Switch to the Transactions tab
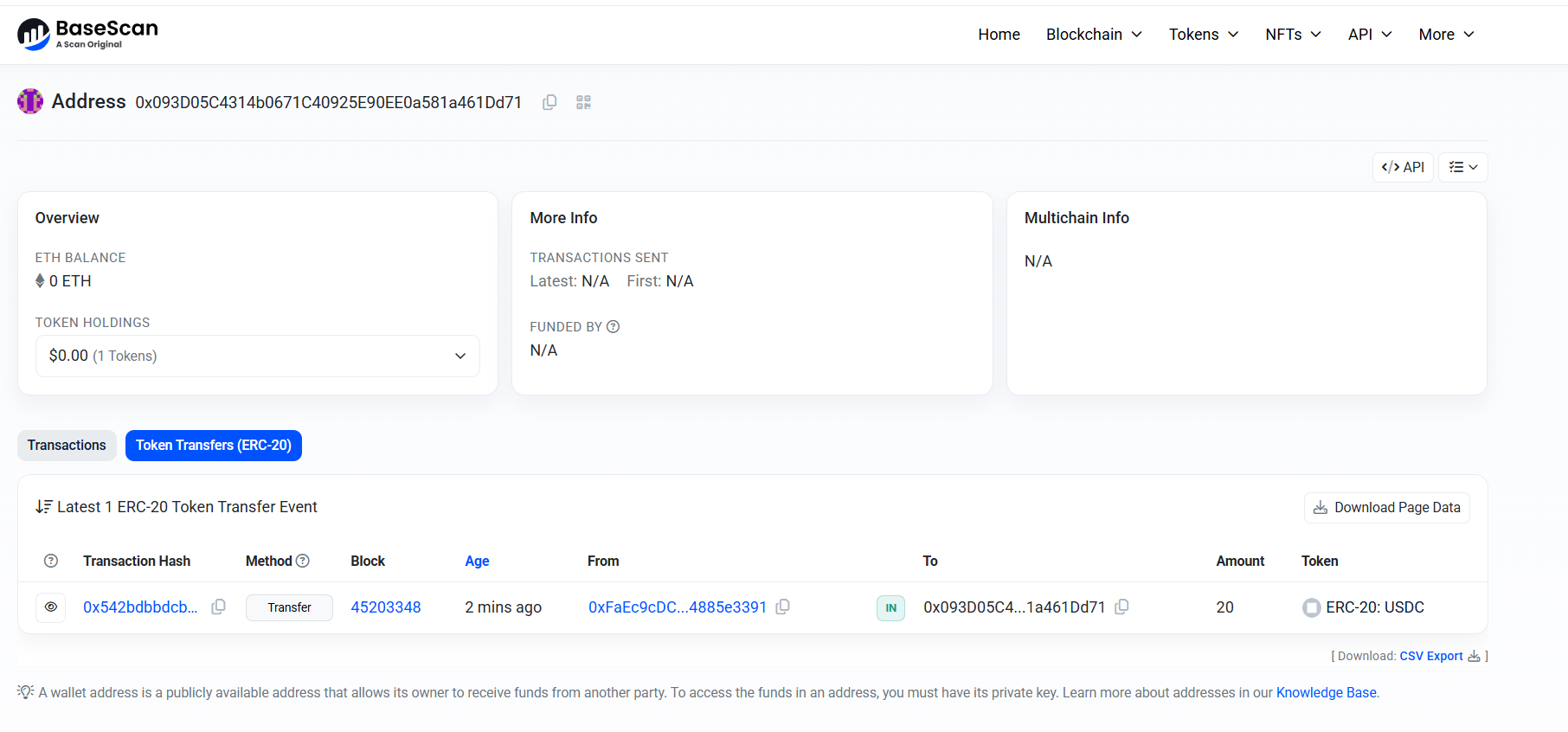The width and height of the screenshot is (1568, 732). 67,446
